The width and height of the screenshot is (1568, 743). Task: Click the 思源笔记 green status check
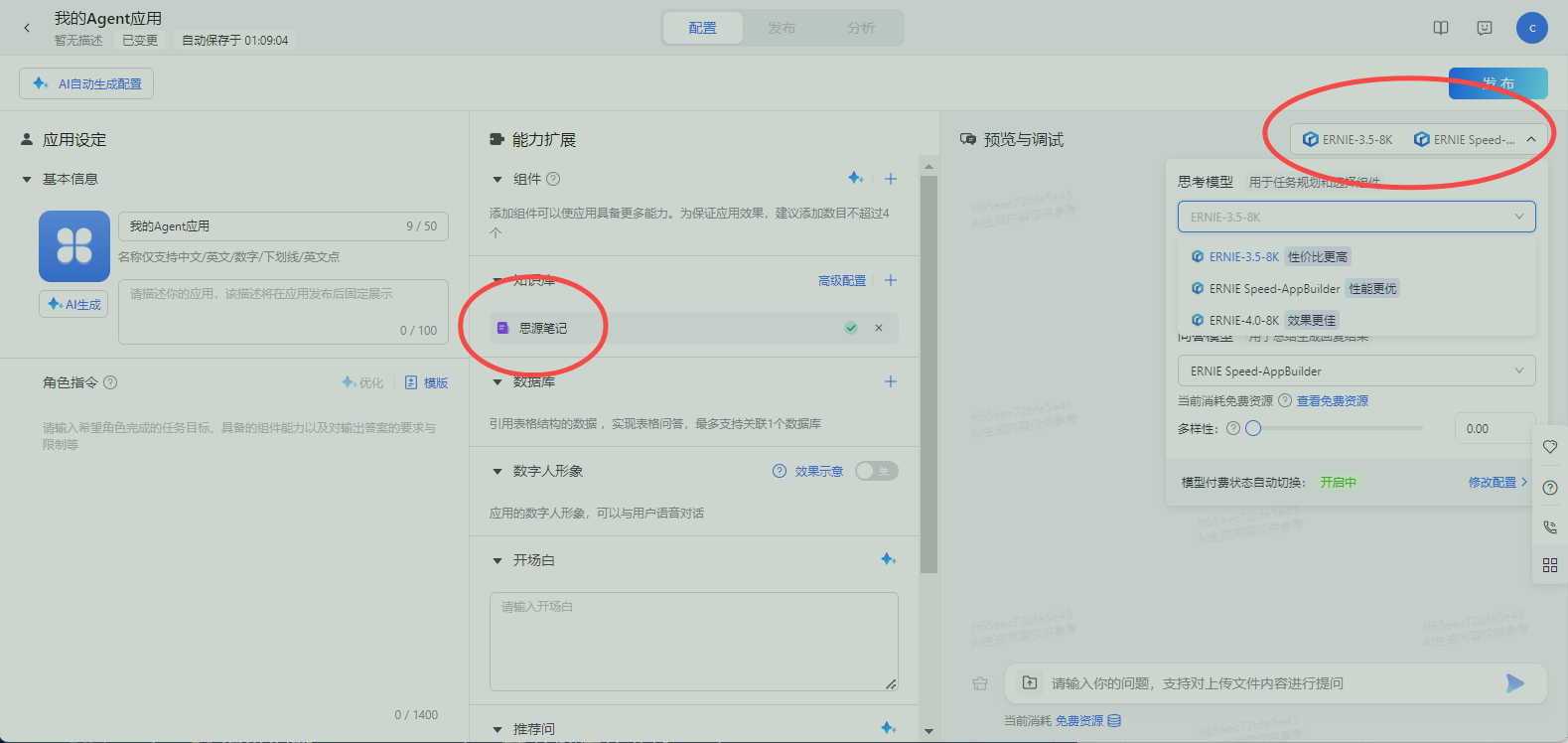point(851,328)
